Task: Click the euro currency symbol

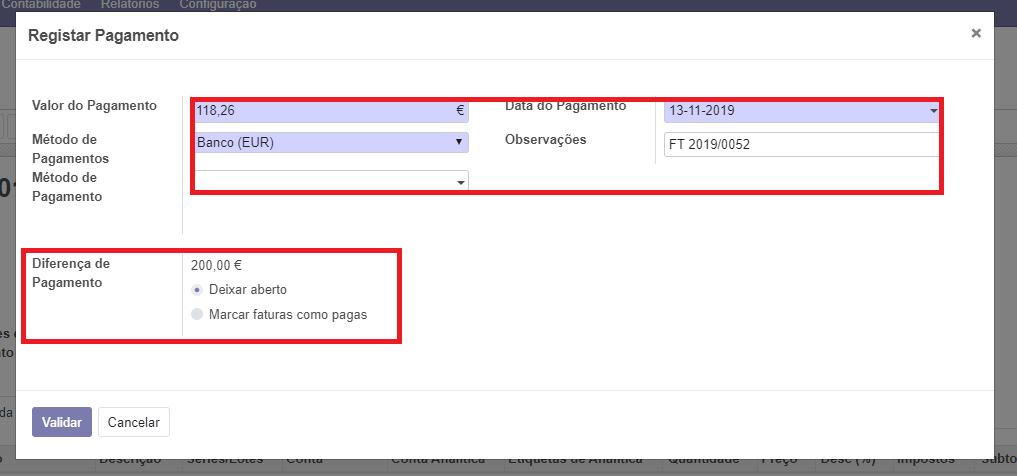Action: coord(461,111)
